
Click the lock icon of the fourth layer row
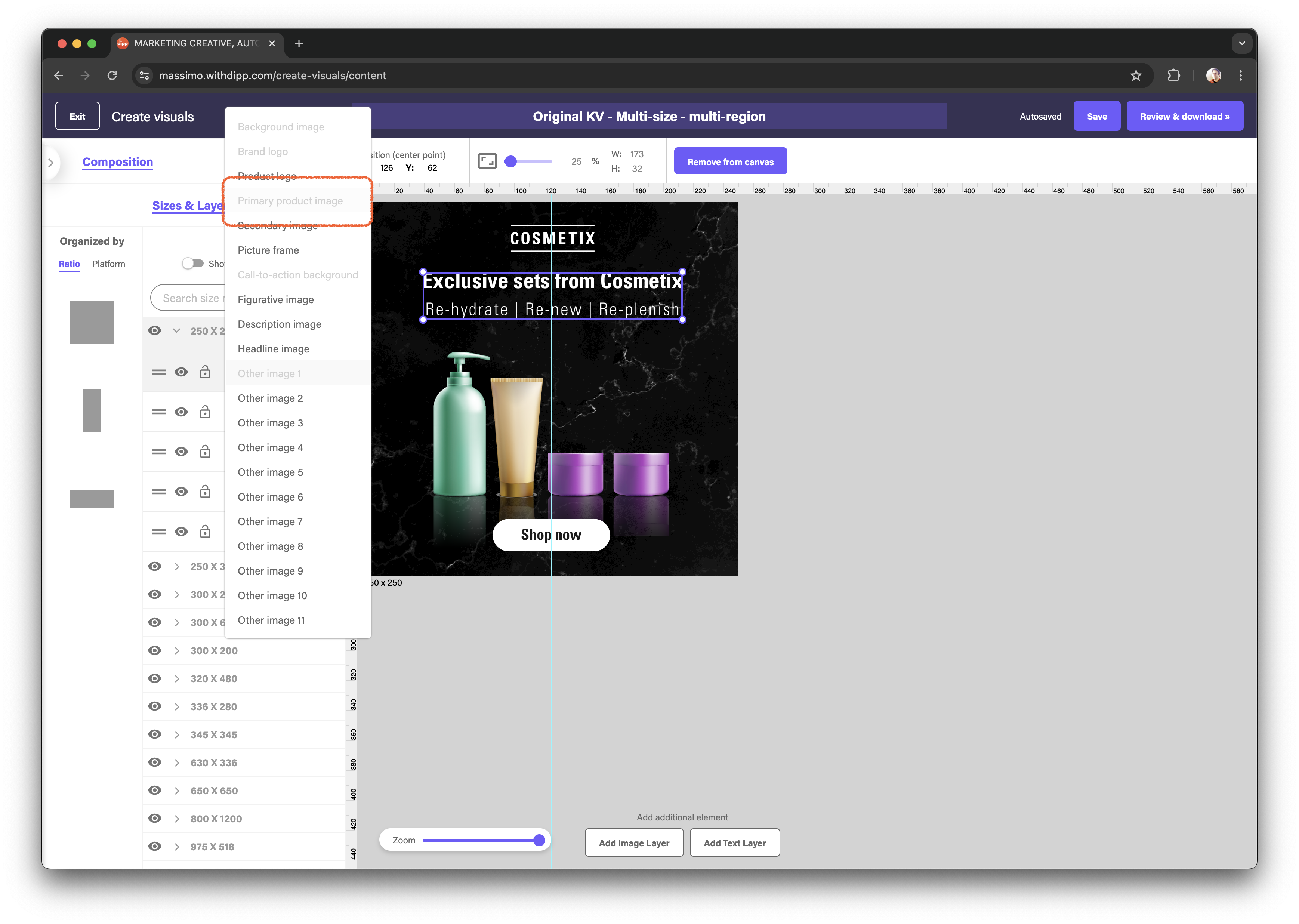tap(205, 492)
